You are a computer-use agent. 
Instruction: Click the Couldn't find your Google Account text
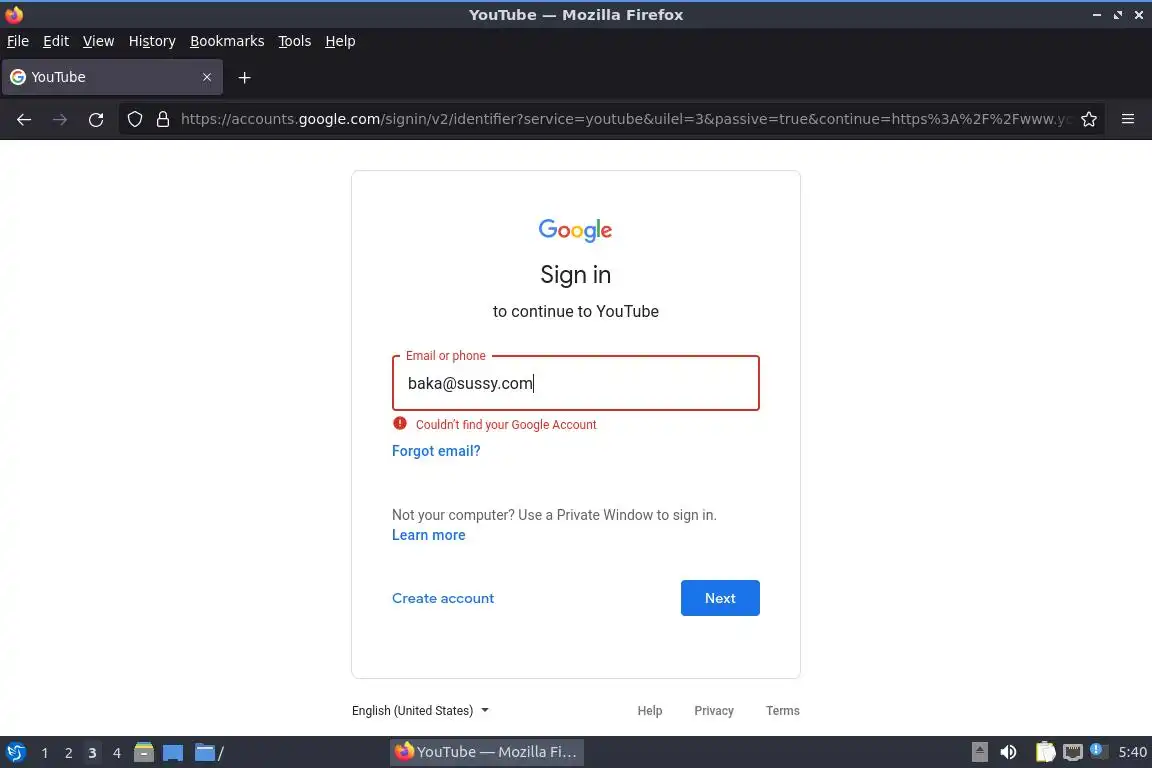(x=506, y=424)
